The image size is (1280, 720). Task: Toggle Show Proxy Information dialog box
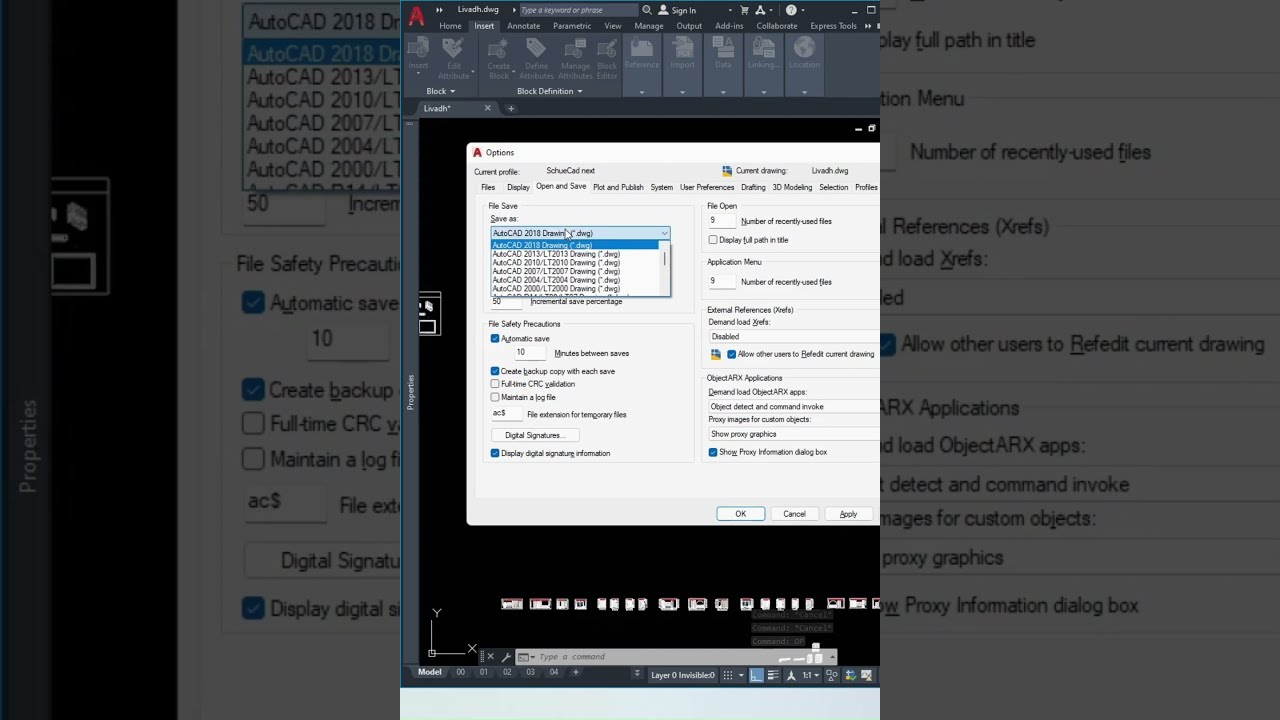pos(713,452)
